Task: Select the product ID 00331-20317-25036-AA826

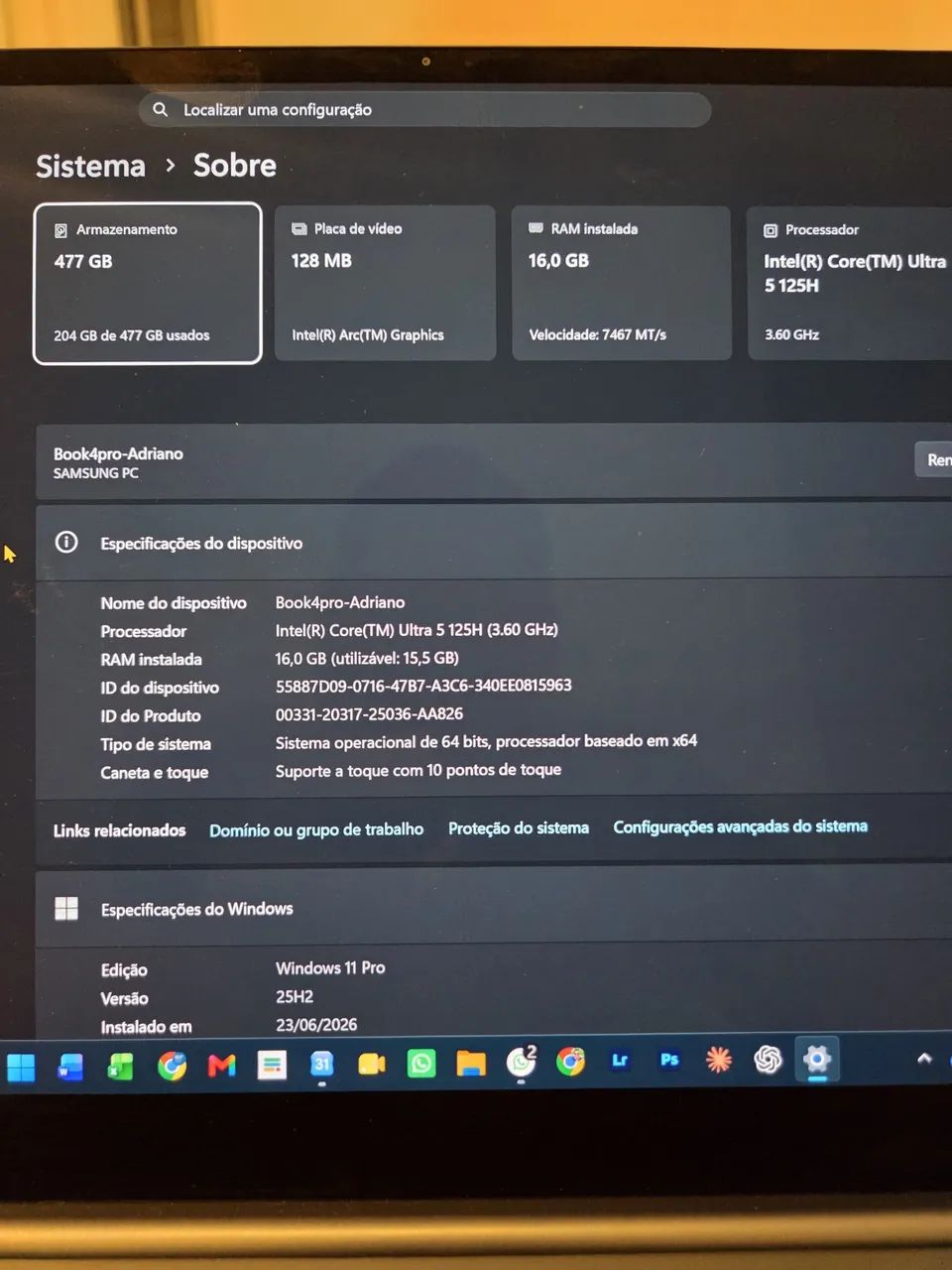Action: (369, 714)
